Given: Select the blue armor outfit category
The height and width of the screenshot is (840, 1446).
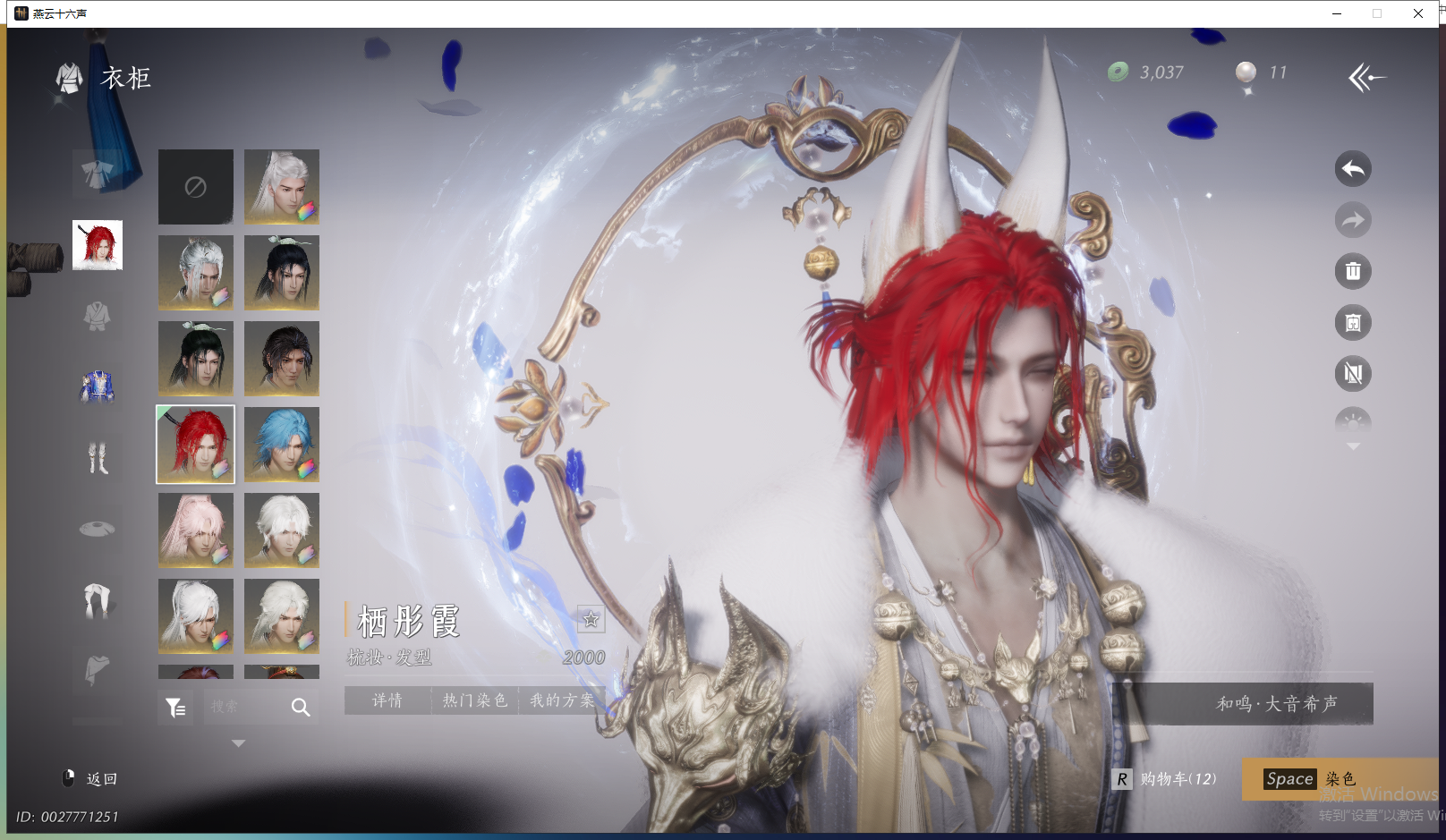Looking at the screenshot, I should (98, 386).
